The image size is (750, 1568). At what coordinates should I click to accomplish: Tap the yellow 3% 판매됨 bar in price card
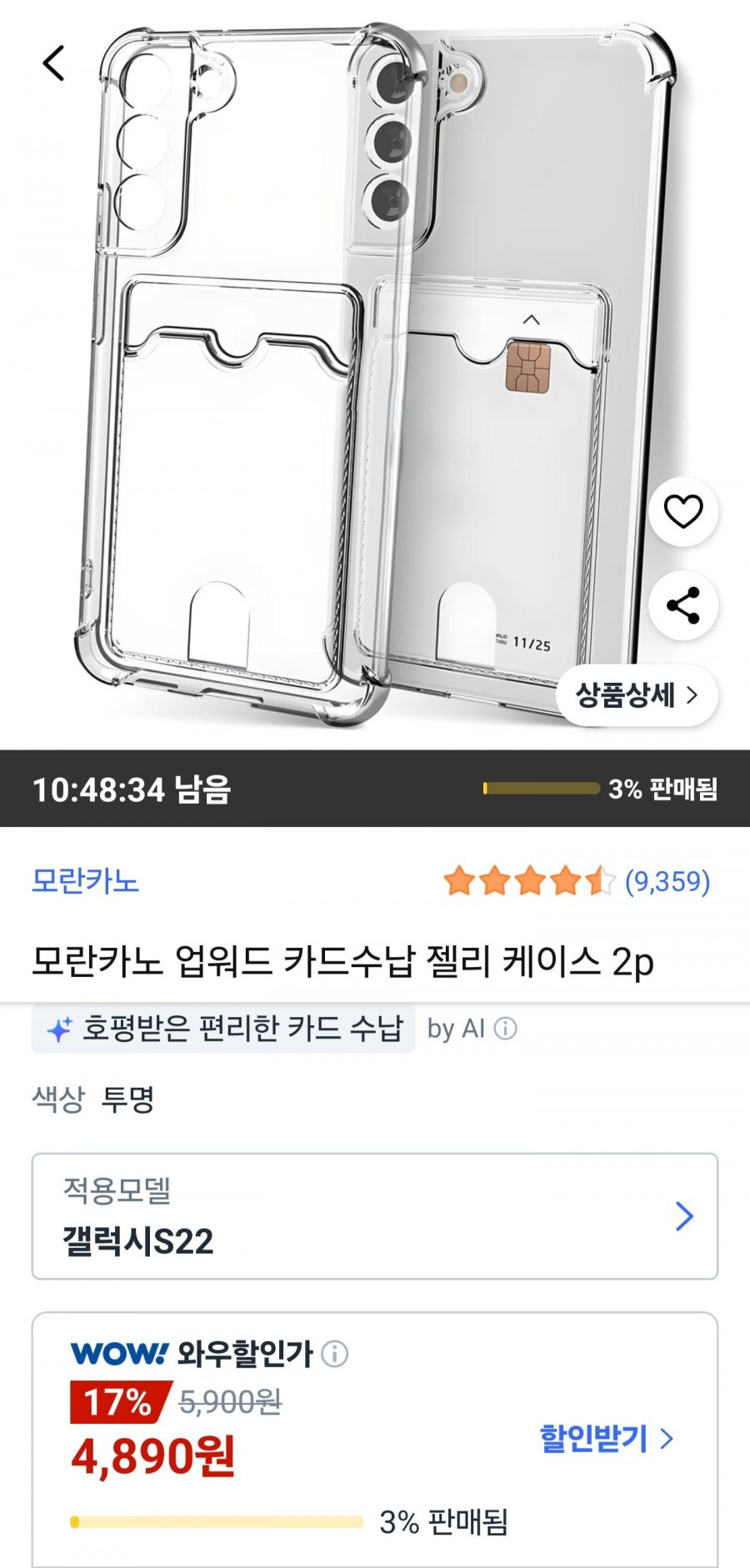click(x=217, y=1522)
